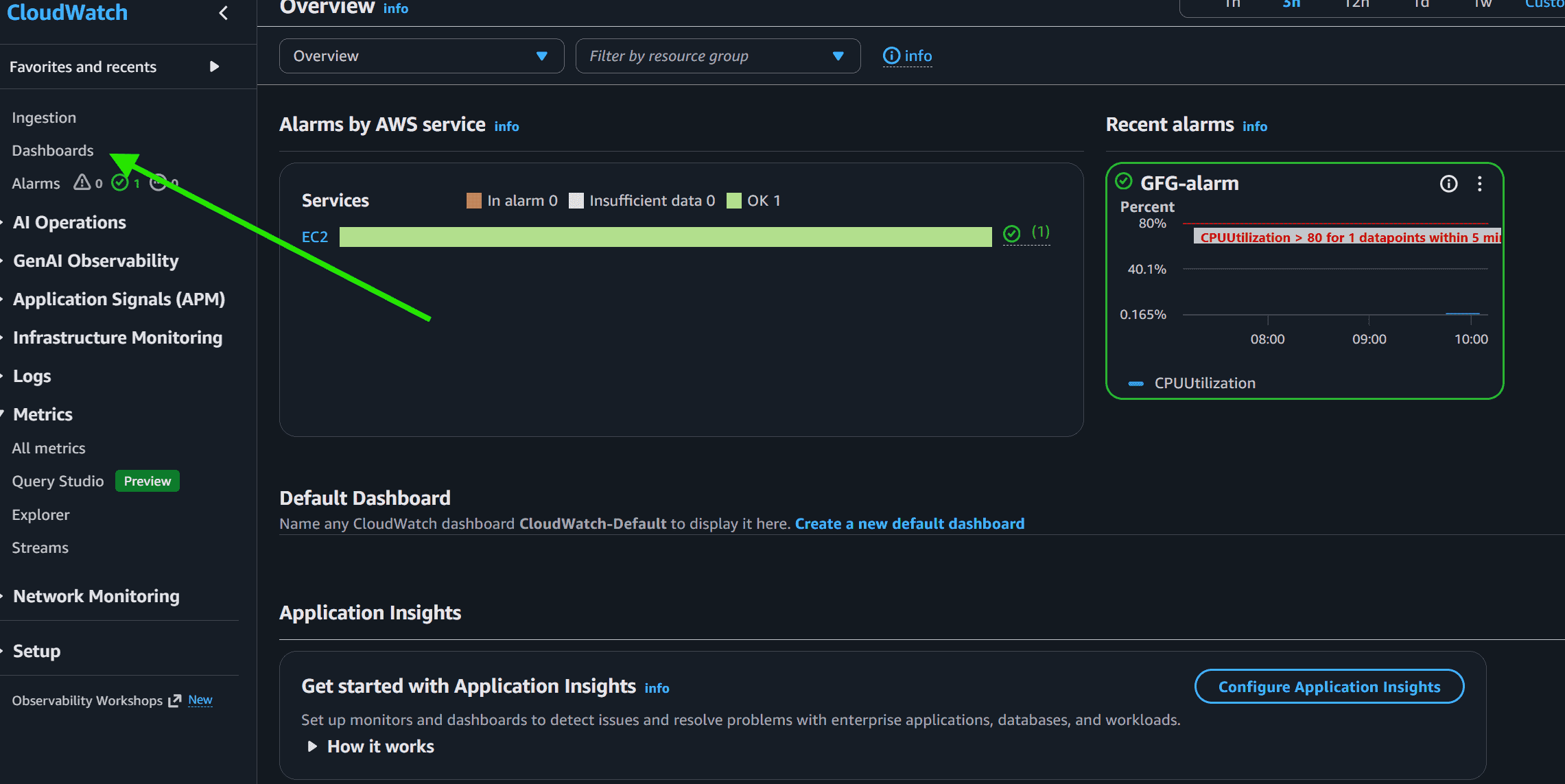This screenshot has width=1565, height=784.
Task: Open the Overview dropdown selector
Action: (421, 56)
